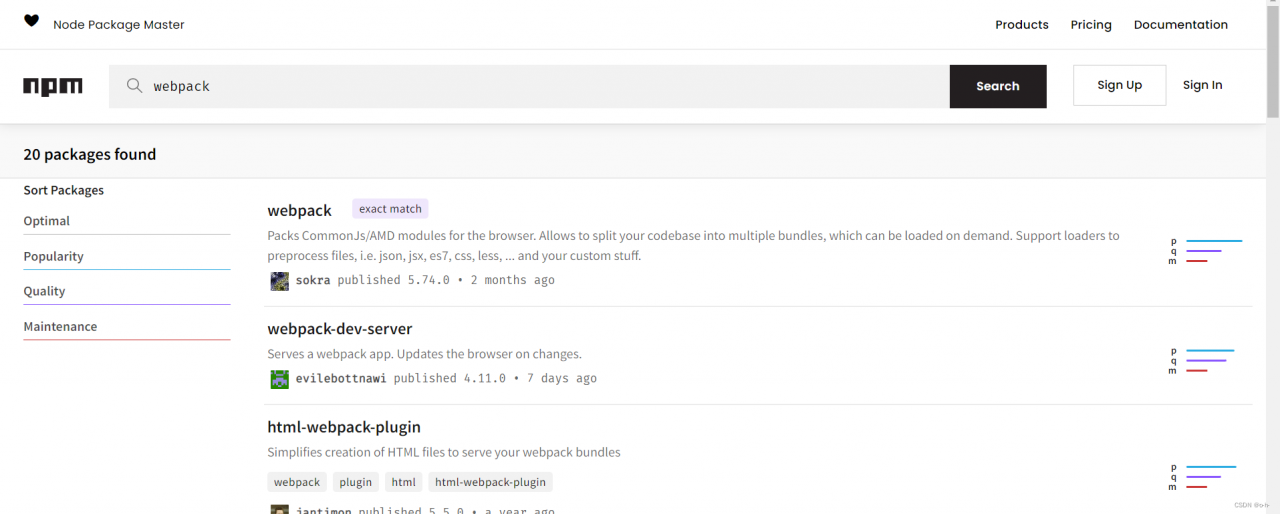This screenshot has width=1280, height=514.
Task: Open the webpack-dev-server package
Action: [339, 328]
